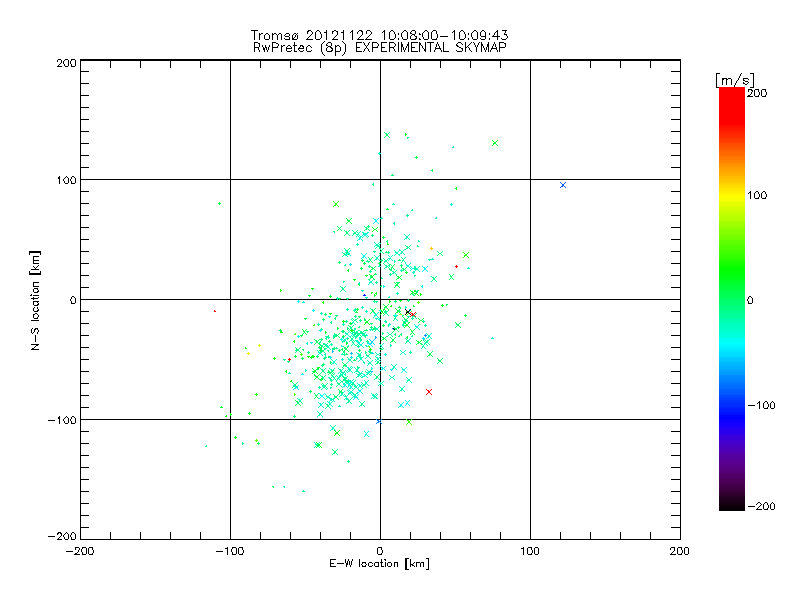Image resolution: width=800 pixels, height=600 pixels.
Task: Click the red cross marker near N-S -75
Action: point(429,392)
